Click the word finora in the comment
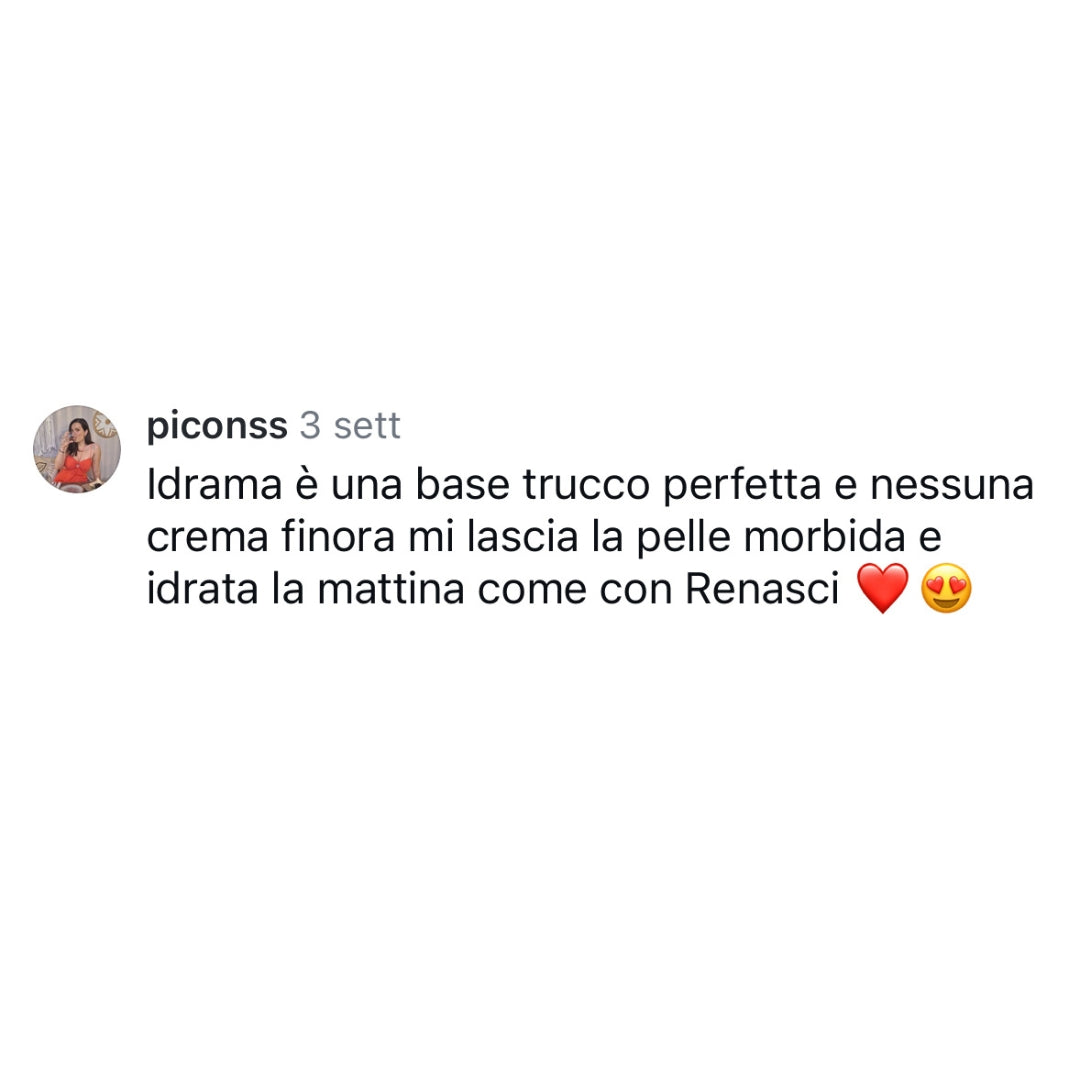The height and width of the screenshot is (1080, 1080). point(338,537)
